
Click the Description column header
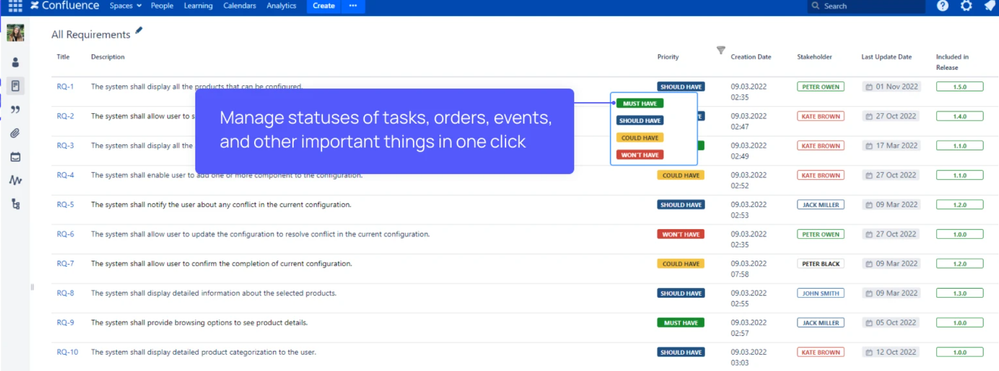(108, 57)
